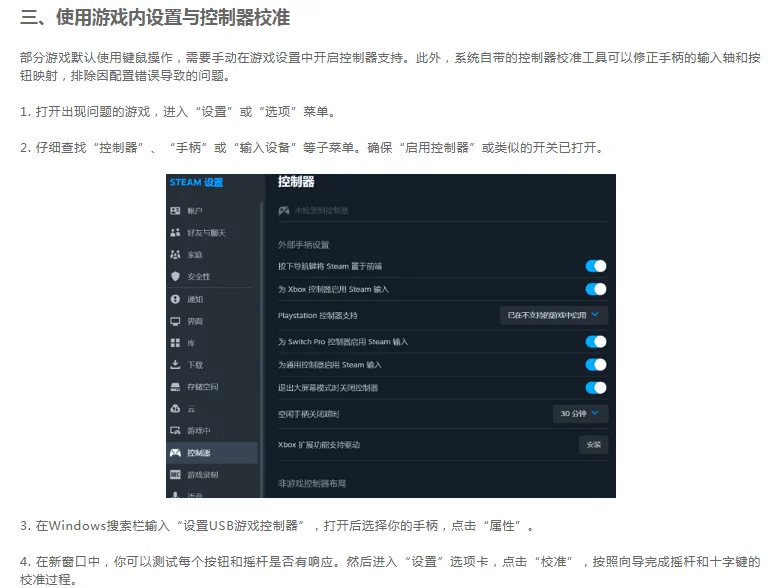Viewport: 779px width, 588px height.
Task: Click step 3 text about 设置USB游戏控制器
Action: (x=276, y=525)
